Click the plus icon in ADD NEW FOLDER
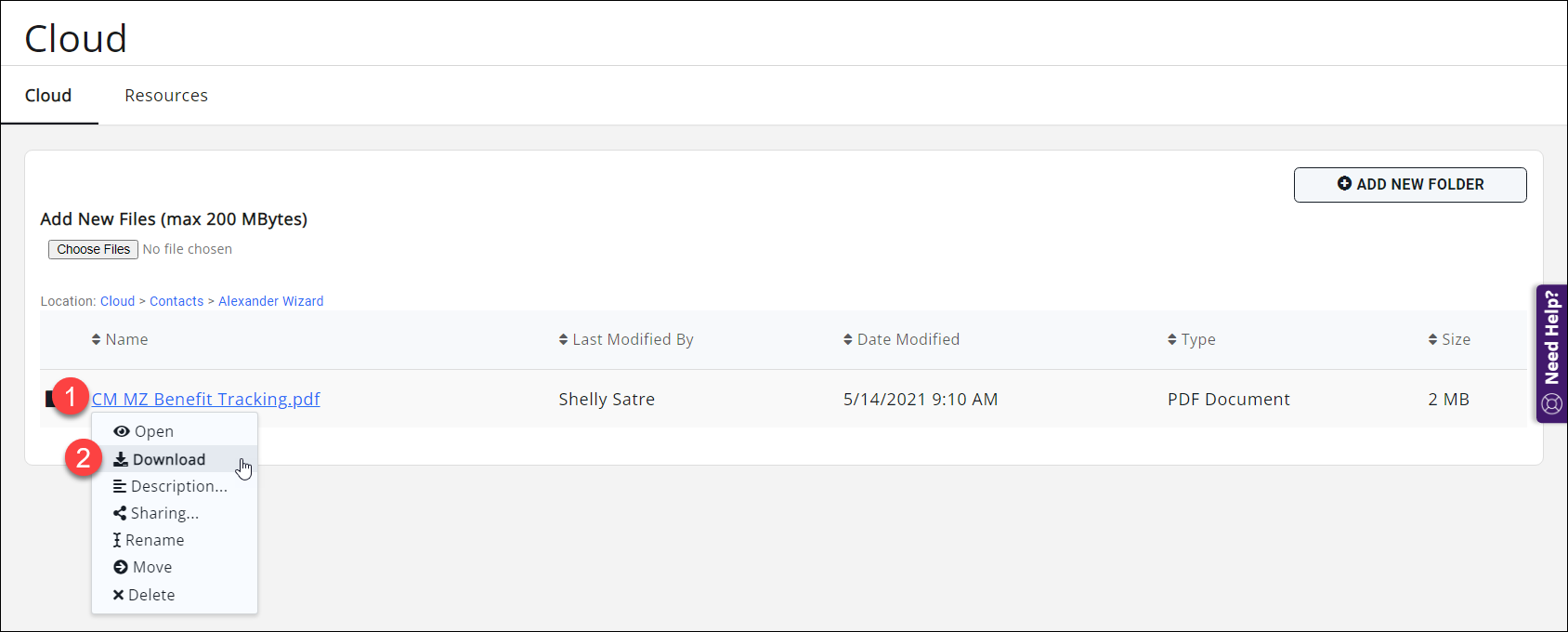The width and height of the screenshot is (1568, 632). tap(1344, 183)
